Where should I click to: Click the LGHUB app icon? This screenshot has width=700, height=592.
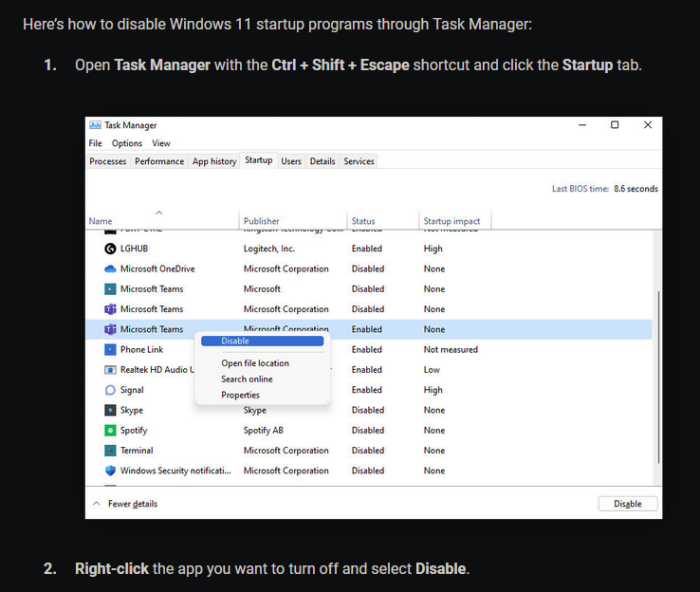tap(110, 249)
